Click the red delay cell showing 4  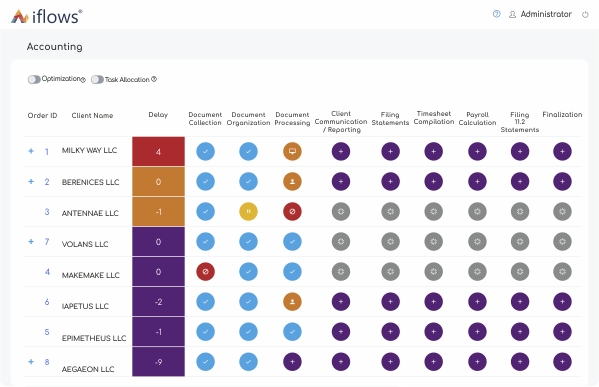coord(159,151)
